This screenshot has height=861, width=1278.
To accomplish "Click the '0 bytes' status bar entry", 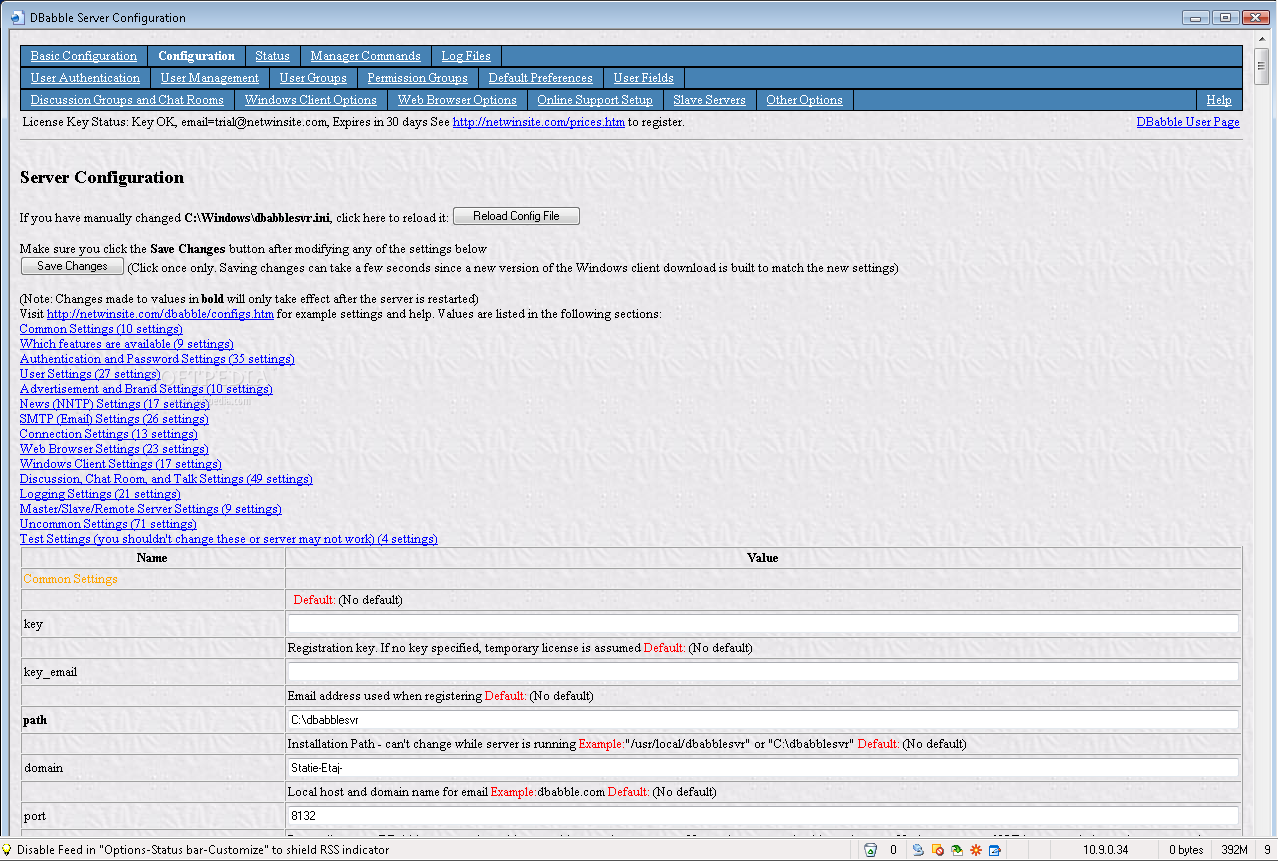I will tap(1185, 850).
